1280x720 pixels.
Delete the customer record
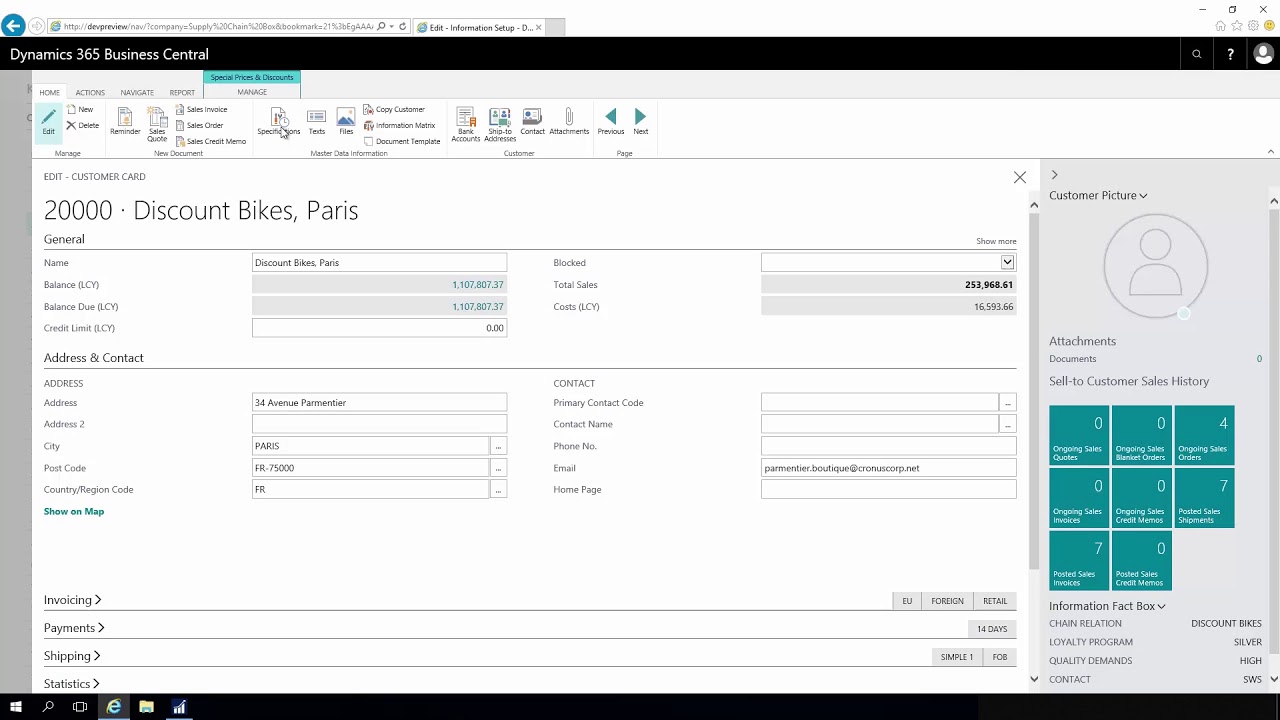pyautogui.click(x=83, y=125)
